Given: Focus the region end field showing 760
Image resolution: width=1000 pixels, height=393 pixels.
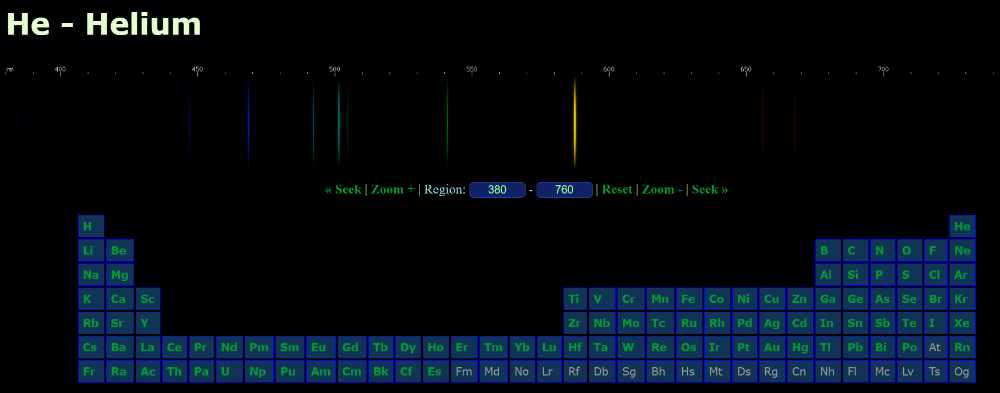Looking at the screenshot, I should (x=564, y=189).
